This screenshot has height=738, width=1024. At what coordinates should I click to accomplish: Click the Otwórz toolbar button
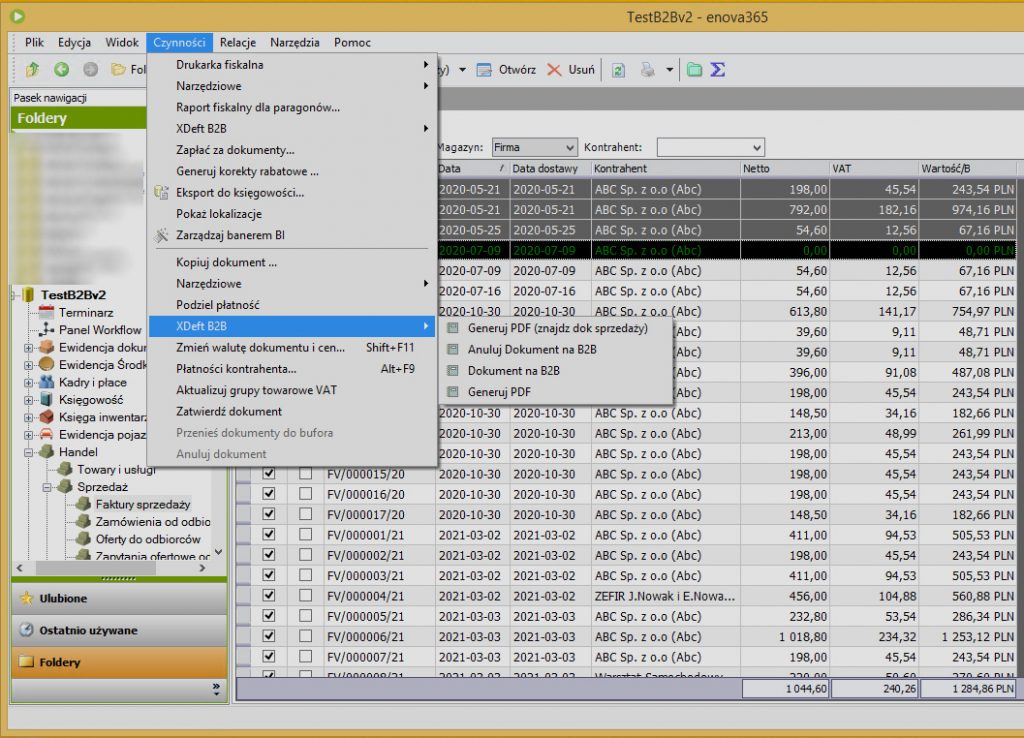click(x=507, y=70)
